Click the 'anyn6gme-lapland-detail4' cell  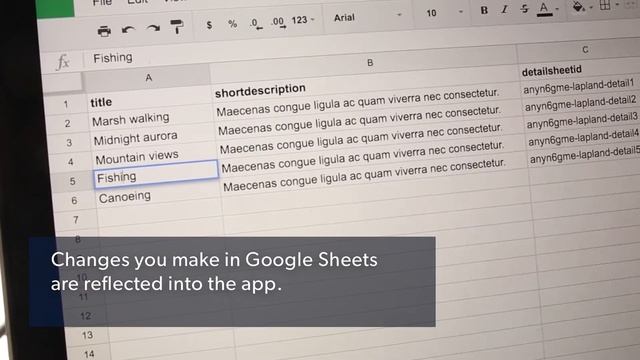click(584, 138)
